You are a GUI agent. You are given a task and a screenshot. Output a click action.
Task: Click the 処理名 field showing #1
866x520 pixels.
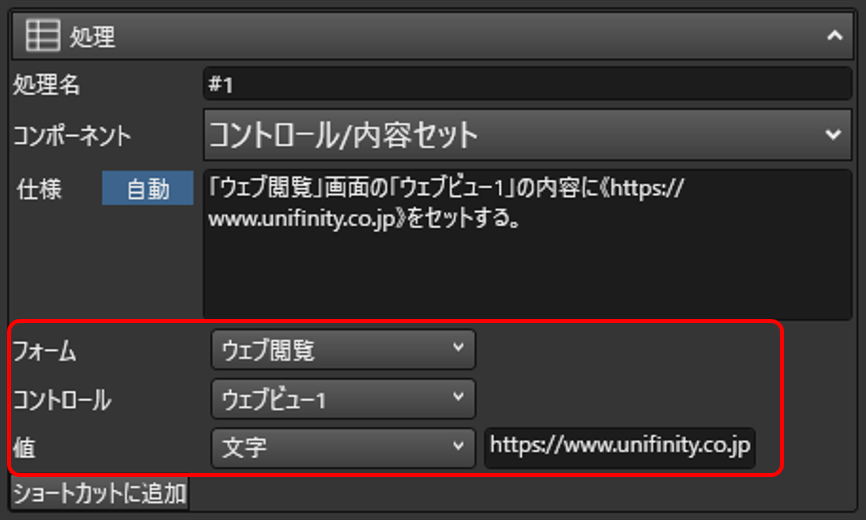click(527, 84)
